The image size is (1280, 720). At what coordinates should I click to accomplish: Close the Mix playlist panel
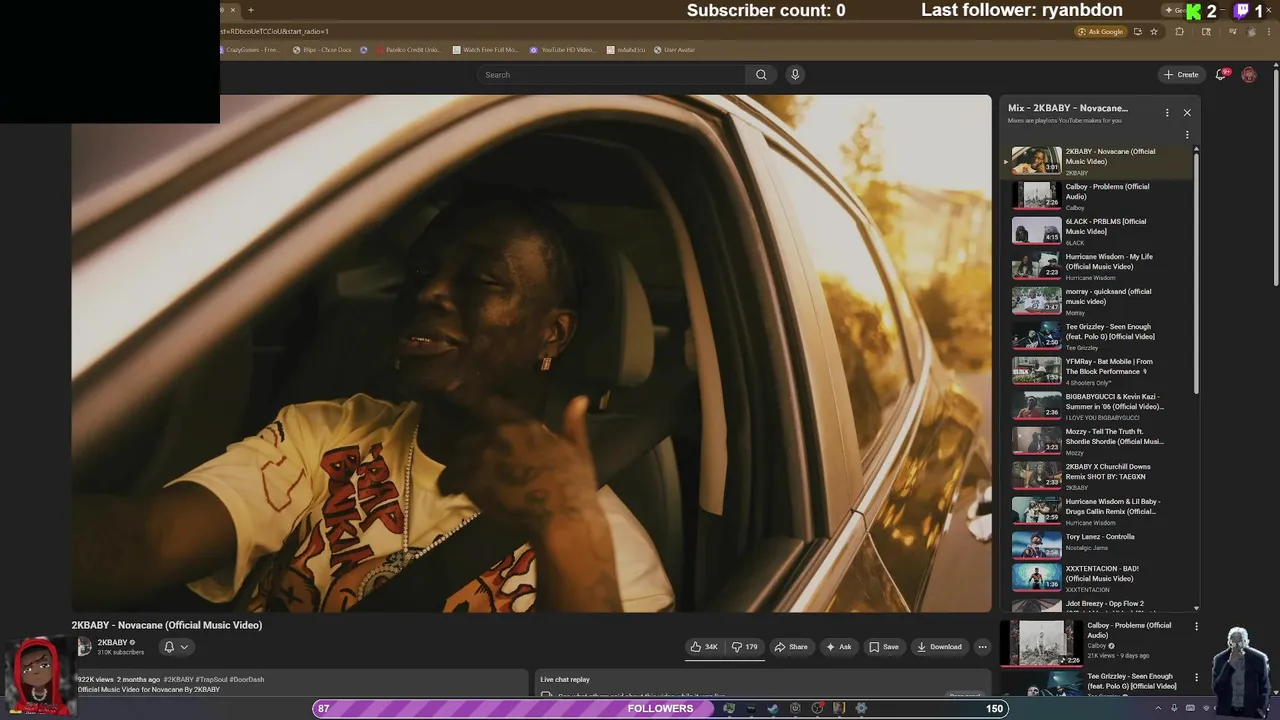click(x=1187, y=113)
